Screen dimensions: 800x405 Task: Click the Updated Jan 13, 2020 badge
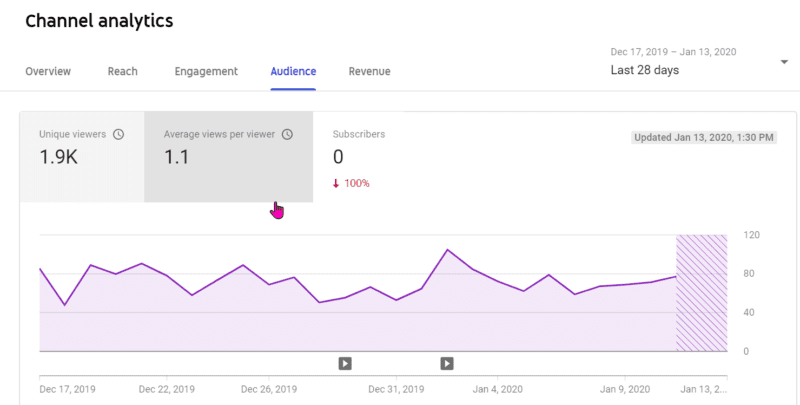[x=704, y=138]
